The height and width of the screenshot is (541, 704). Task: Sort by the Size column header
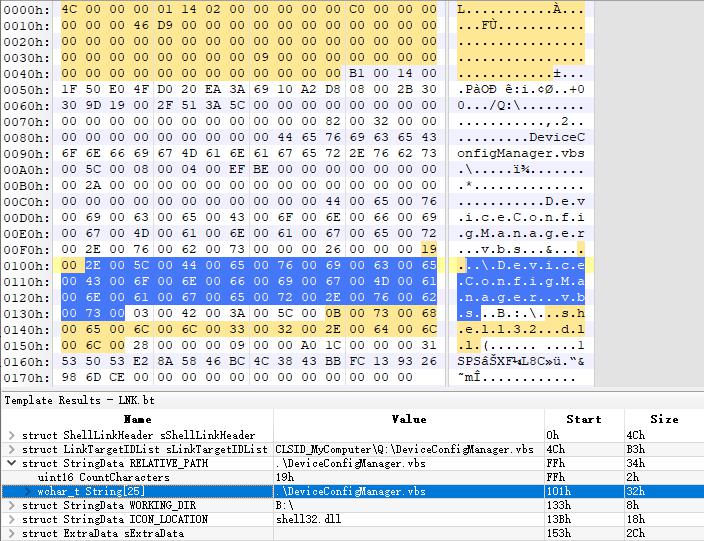(664, 419)
